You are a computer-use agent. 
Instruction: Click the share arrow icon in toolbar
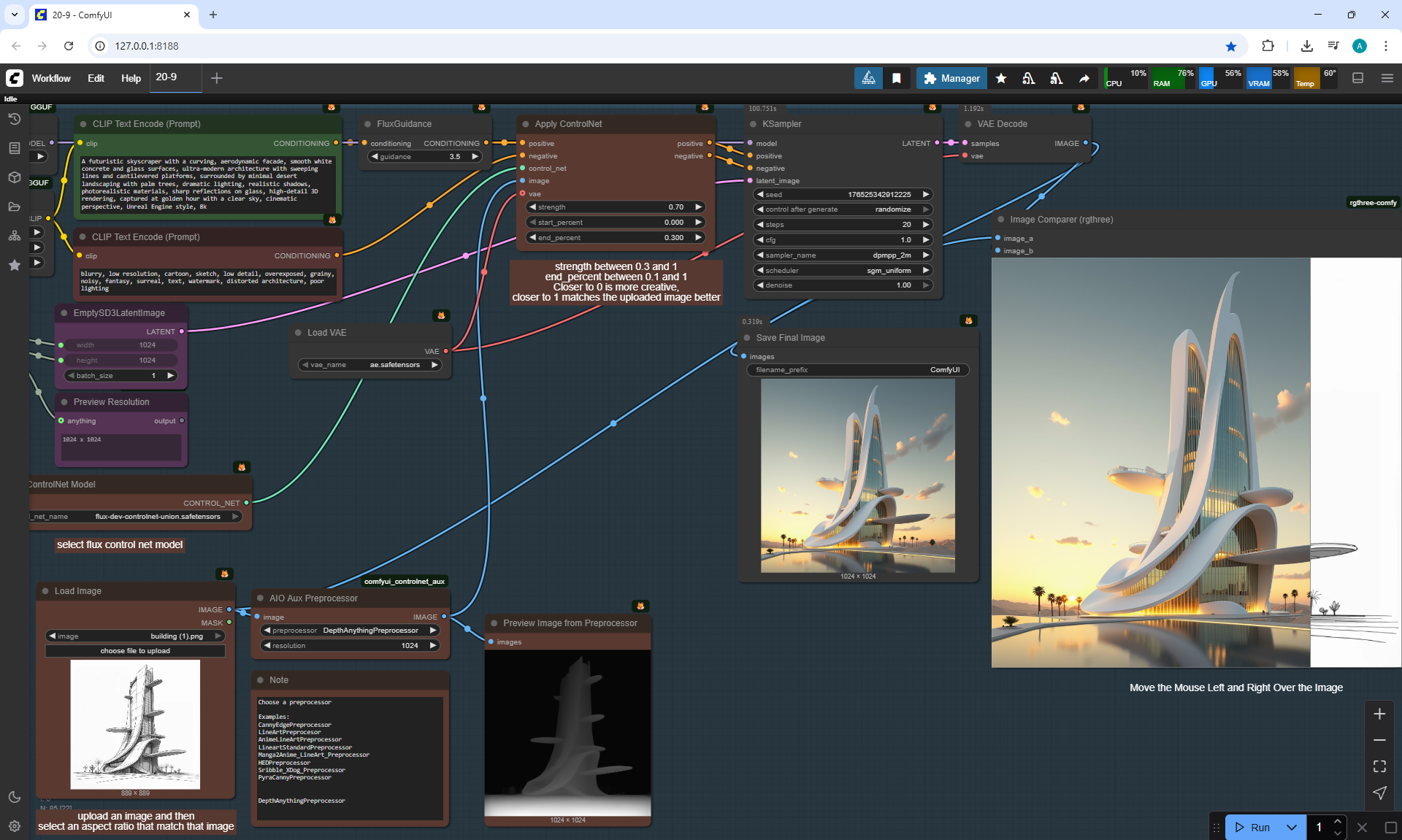[1084, 78]
